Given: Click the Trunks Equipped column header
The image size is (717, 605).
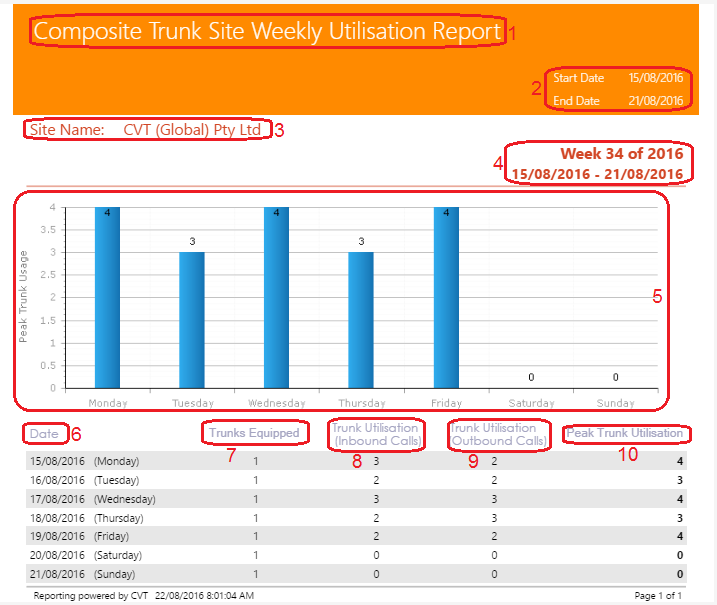Looking at the screenshot, I should [254, 433].
